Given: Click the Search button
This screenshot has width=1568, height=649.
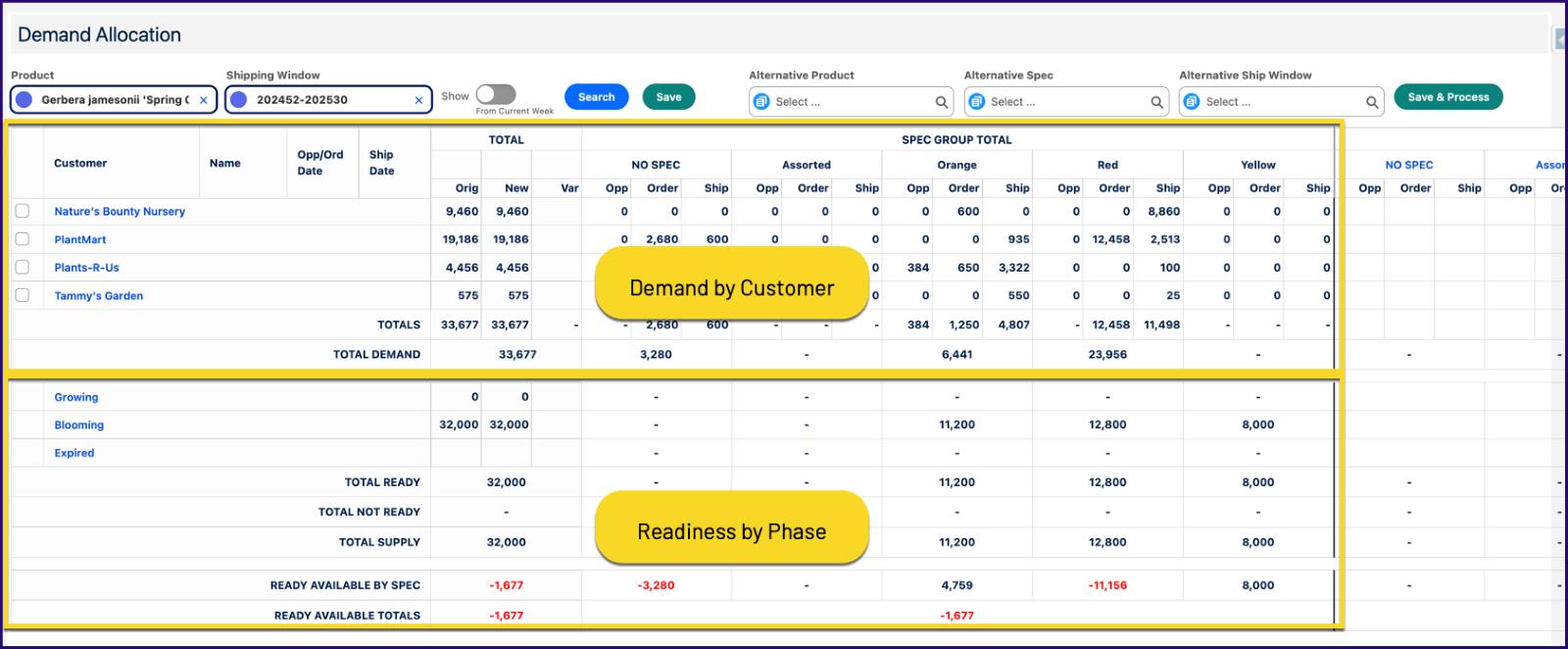Looking at the screenshot, I should [596, 97].
